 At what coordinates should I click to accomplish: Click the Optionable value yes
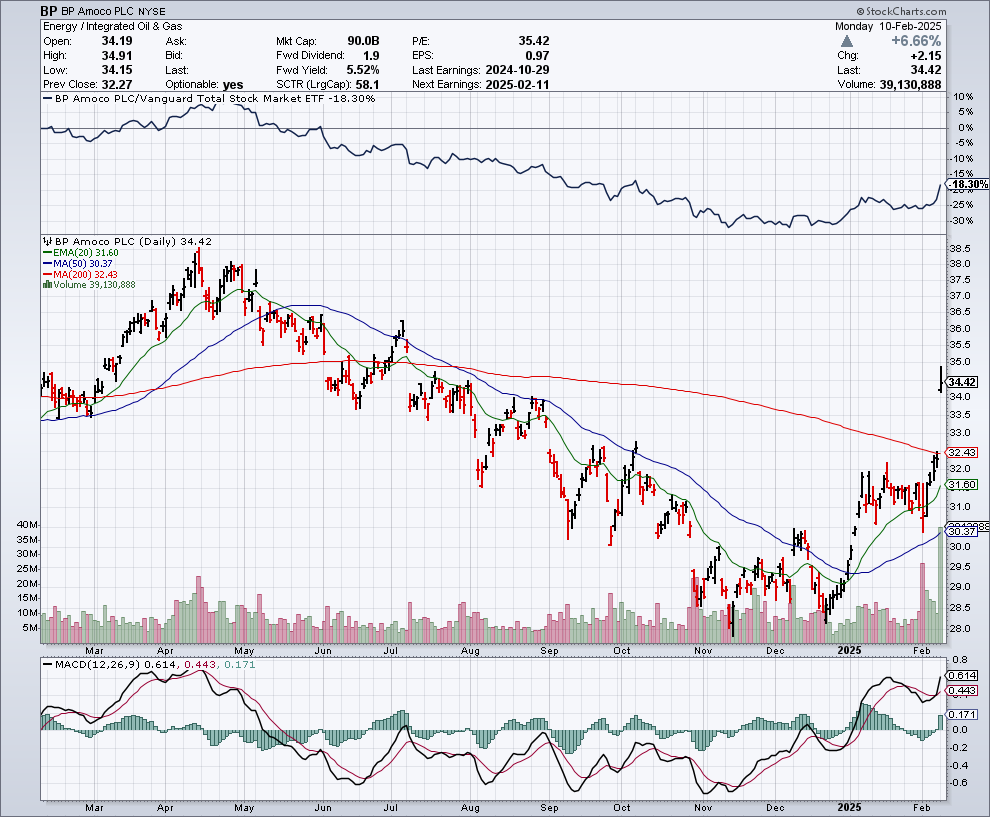click(233, 85)
